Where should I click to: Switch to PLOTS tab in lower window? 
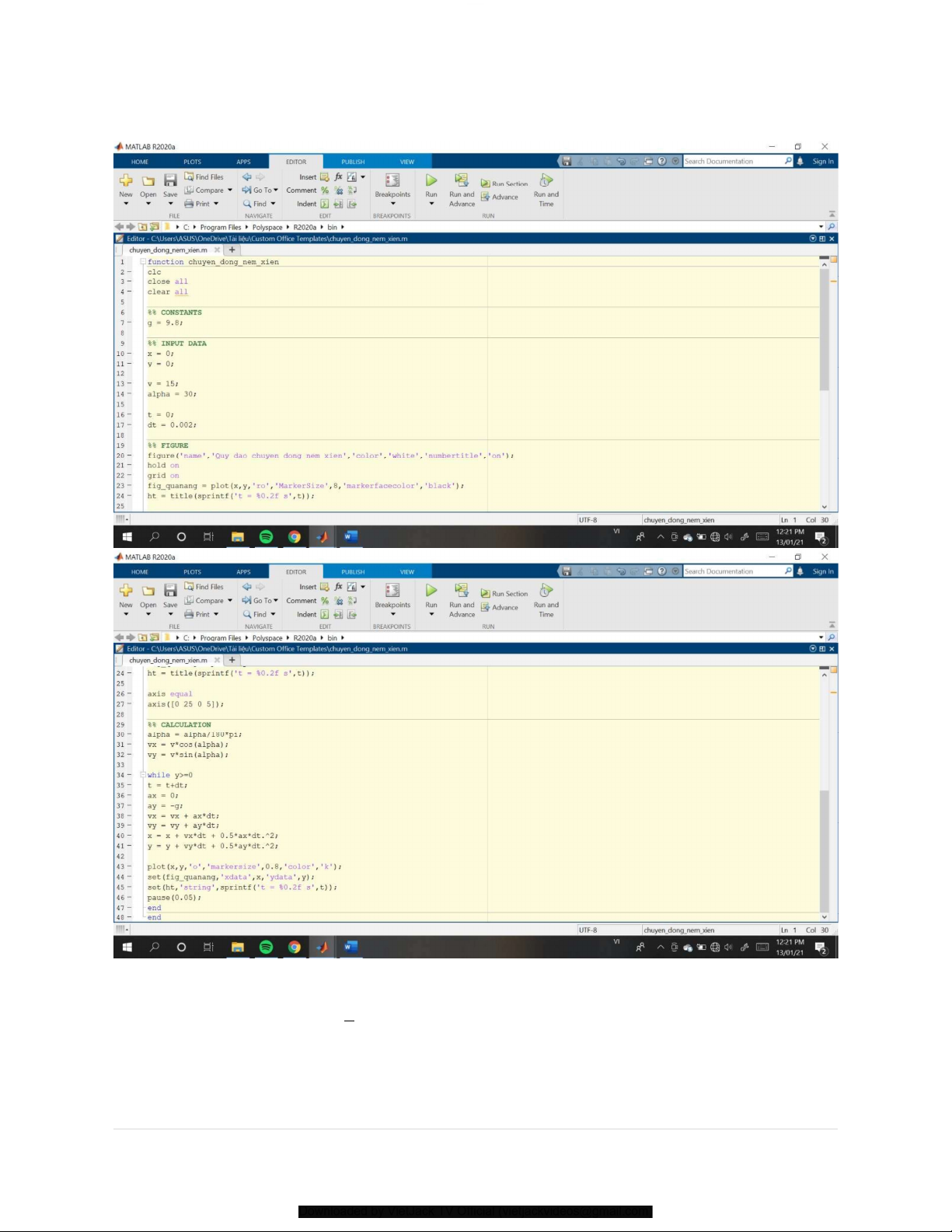[192, 572]
